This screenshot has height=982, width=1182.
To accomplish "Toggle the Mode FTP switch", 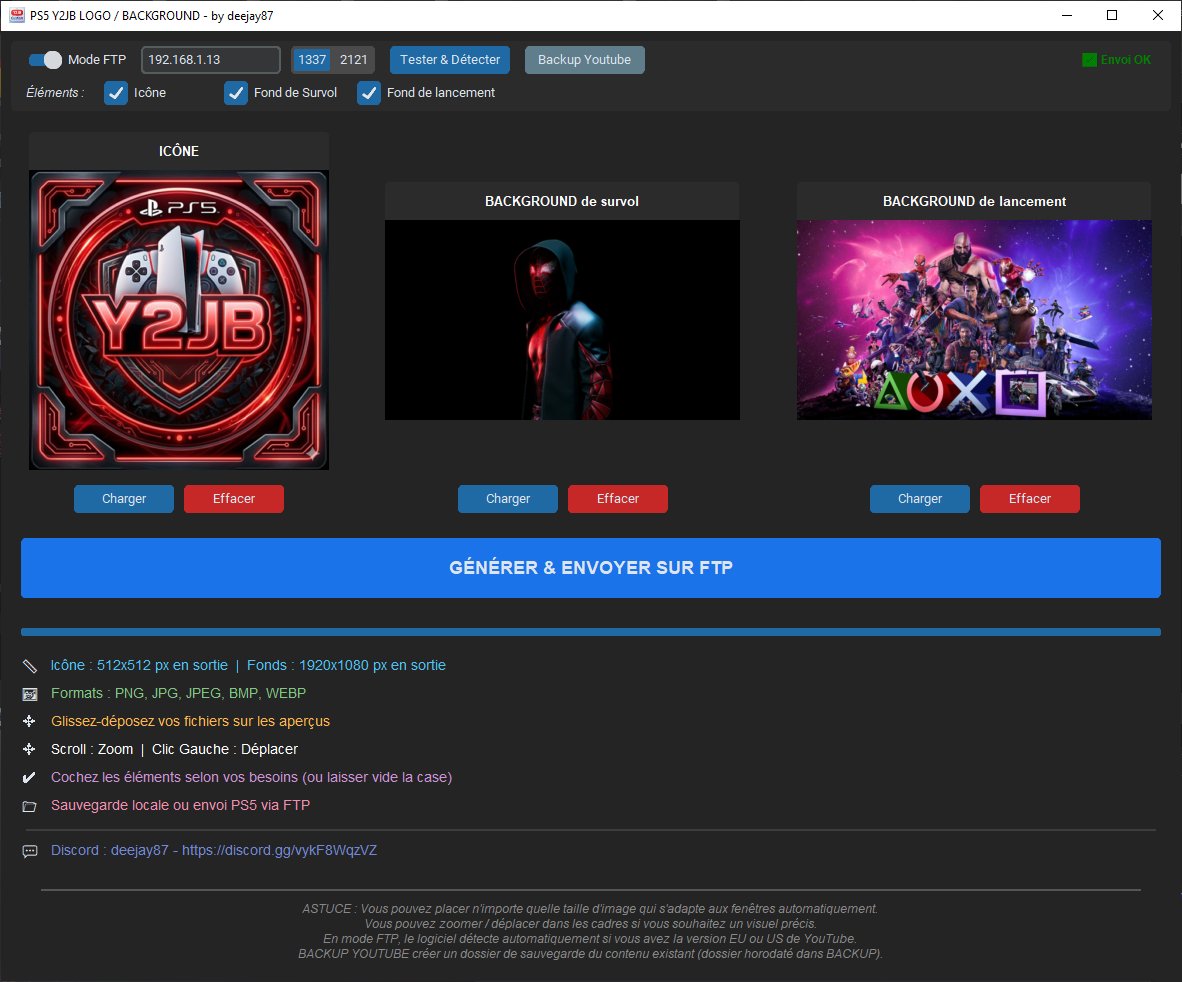I will 44,60.
